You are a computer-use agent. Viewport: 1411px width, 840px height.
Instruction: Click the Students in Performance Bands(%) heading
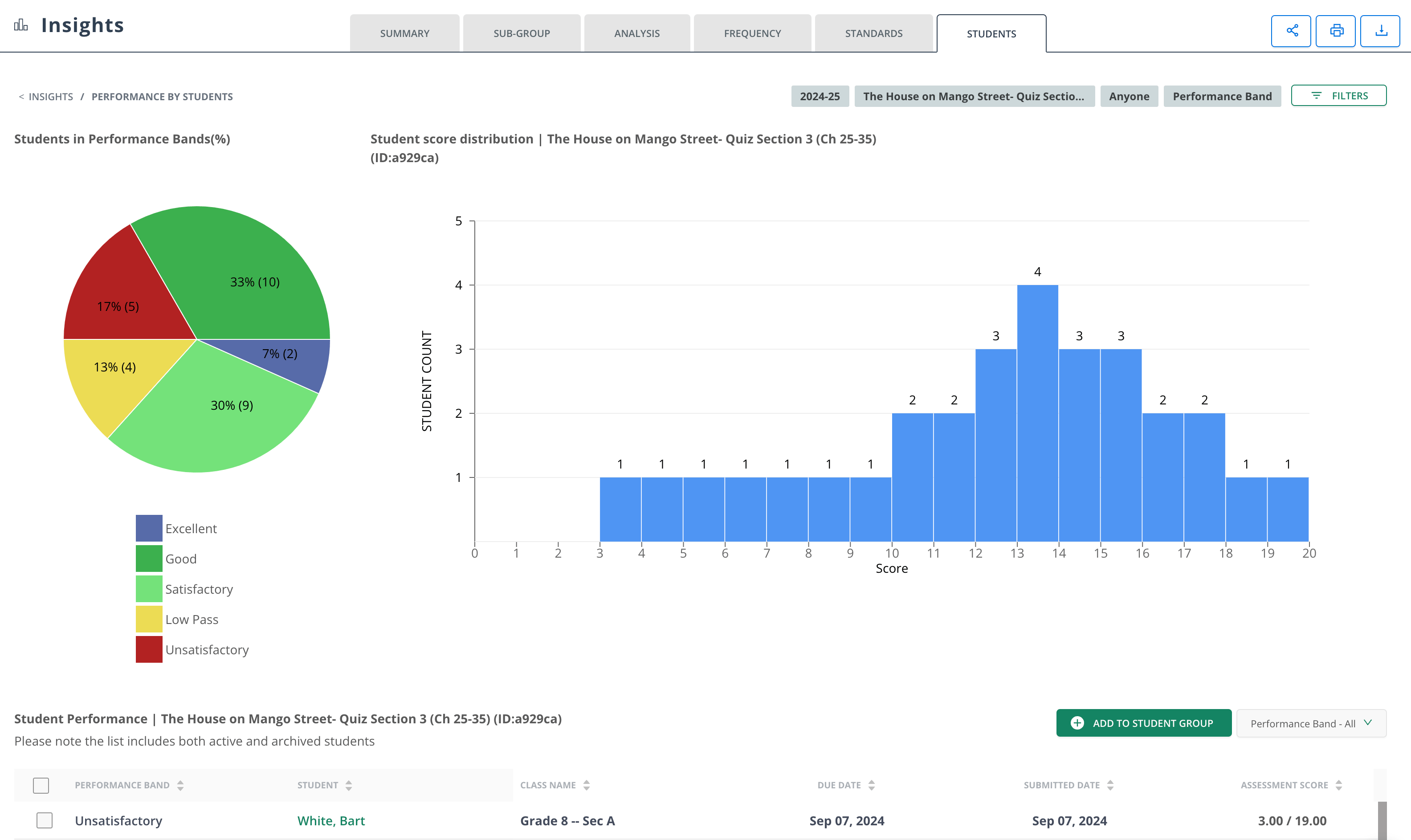(x=122, y=139)
